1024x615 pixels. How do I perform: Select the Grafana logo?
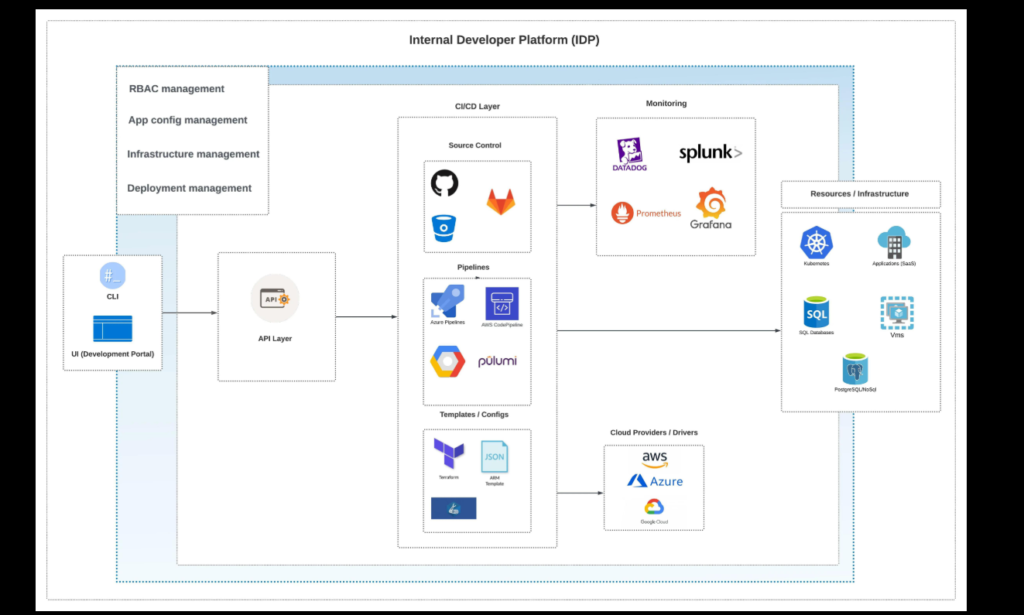pos(711,209)
